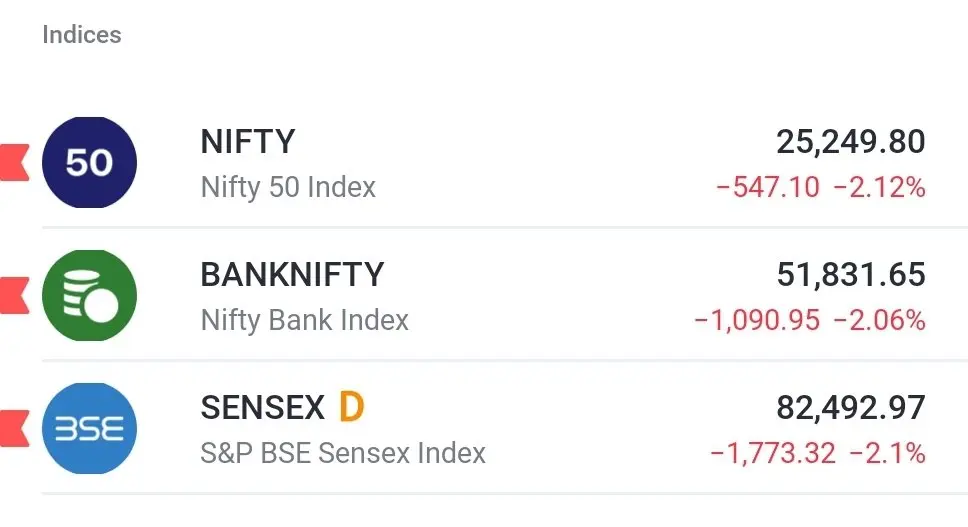The height and width of the screenshot is (527, 968).
Task: Click the Nifty 50 Index subtitle
Action: (x=288, y=187)
